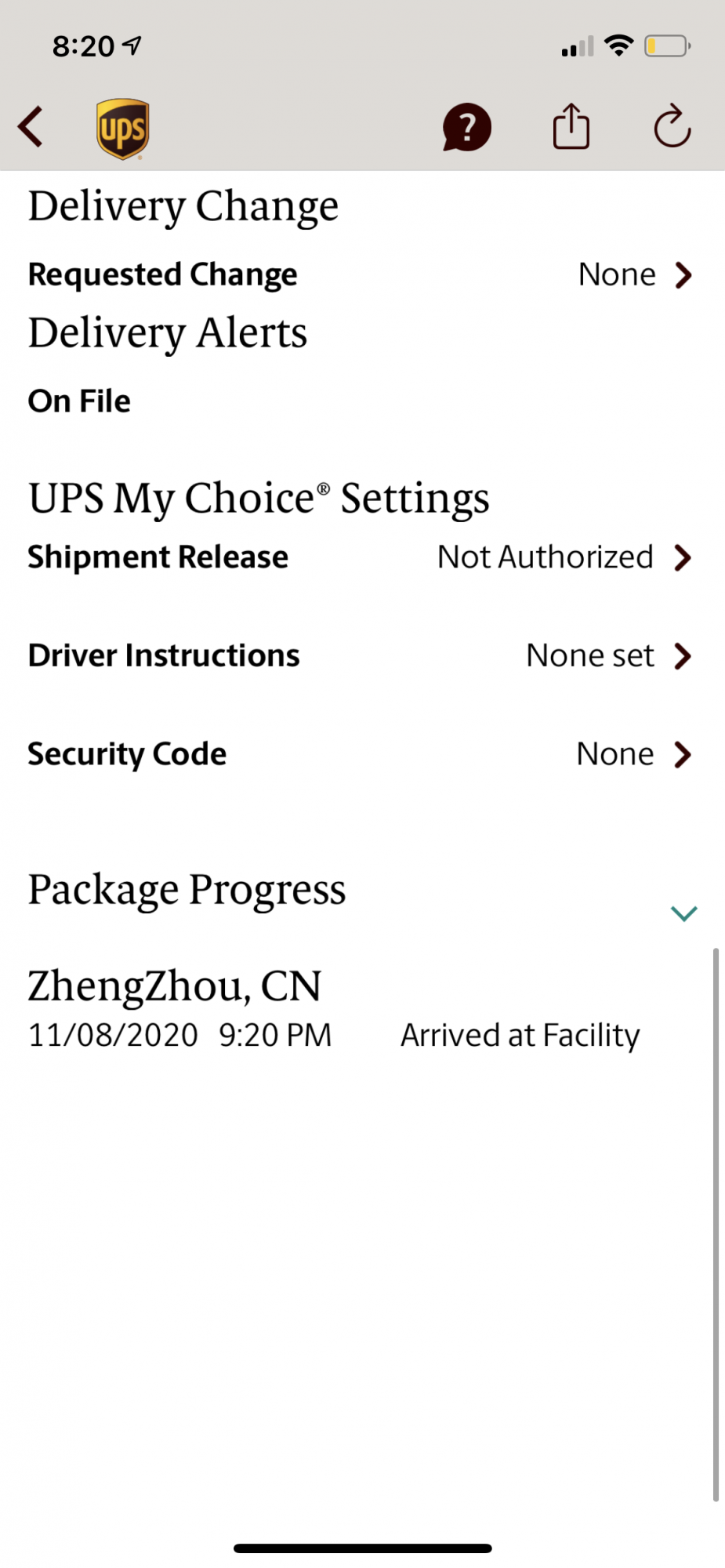The image size is (725, 1568).
Task: Tap the battery indicator icon
Action: click(667, 46)
